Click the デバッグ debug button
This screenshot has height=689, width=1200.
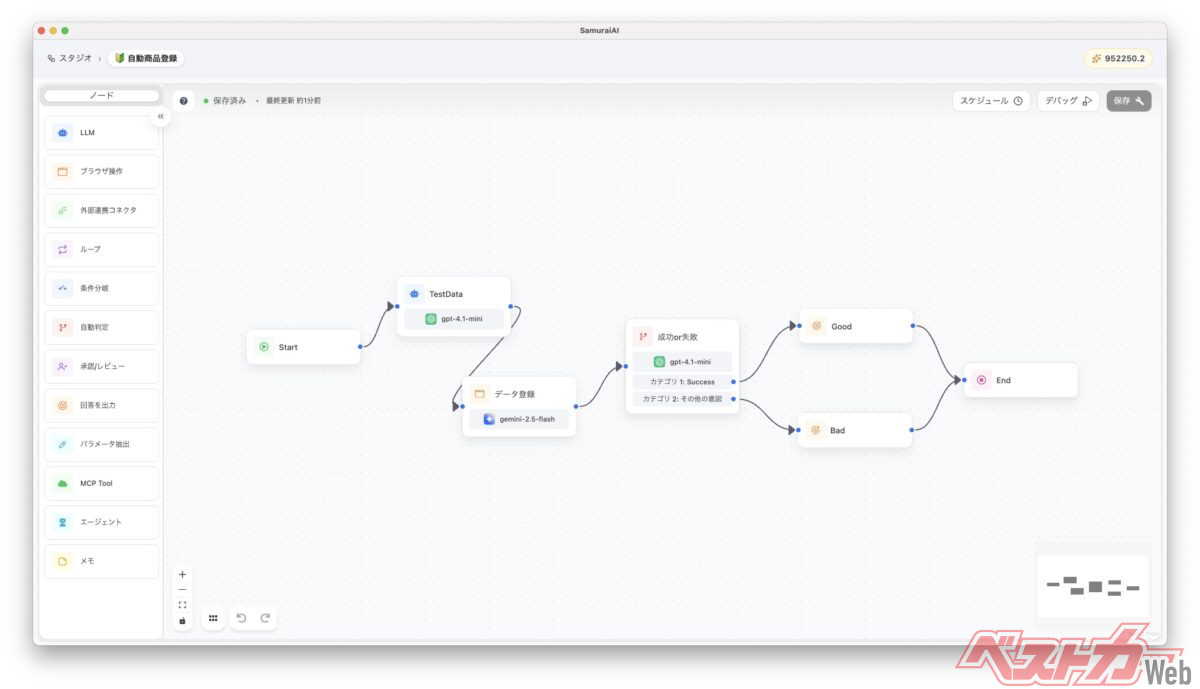[1068, 101]
